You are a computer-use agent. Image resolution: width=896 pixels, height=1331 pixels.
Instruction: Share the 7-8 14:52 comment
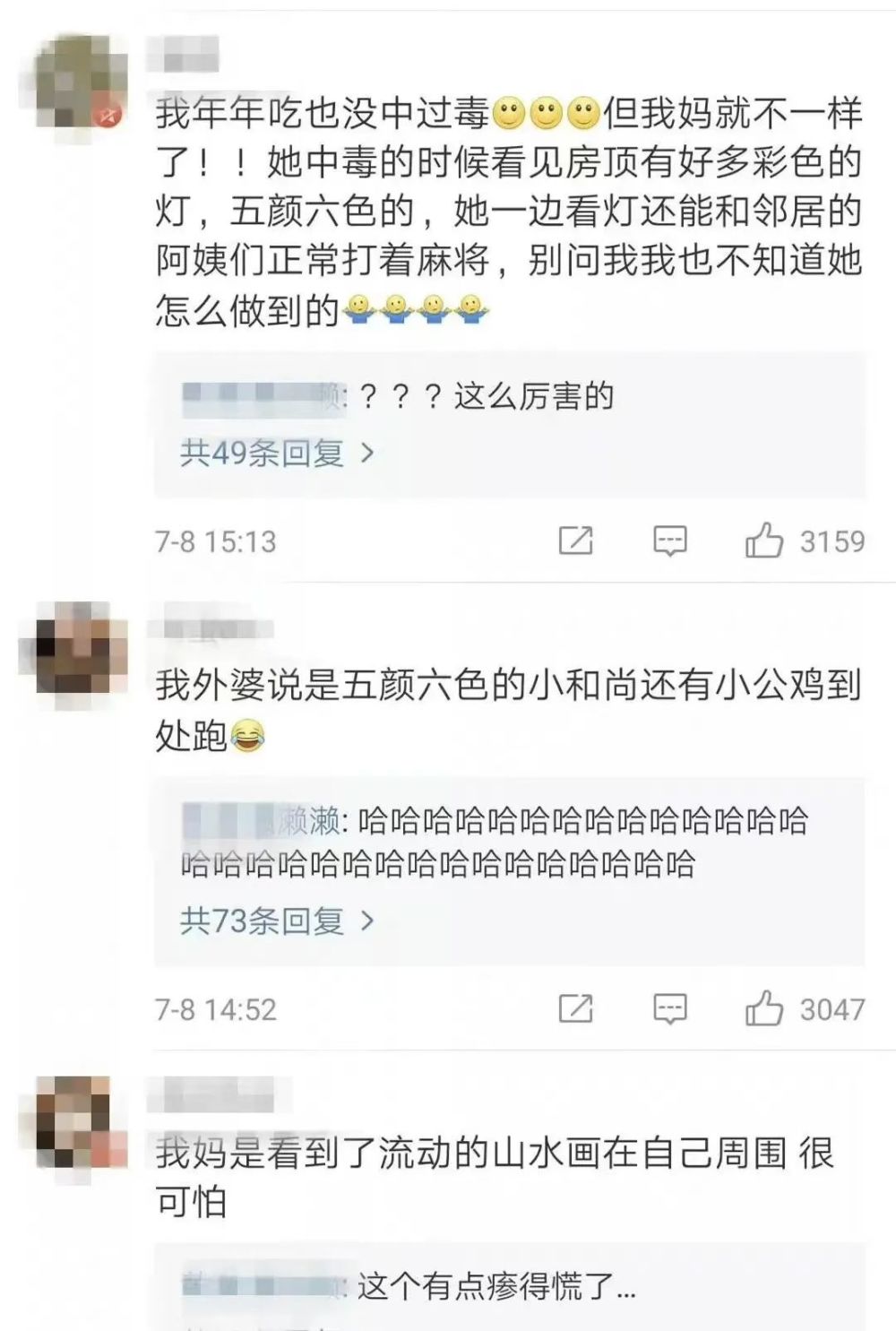click(x=575, y=1008)
